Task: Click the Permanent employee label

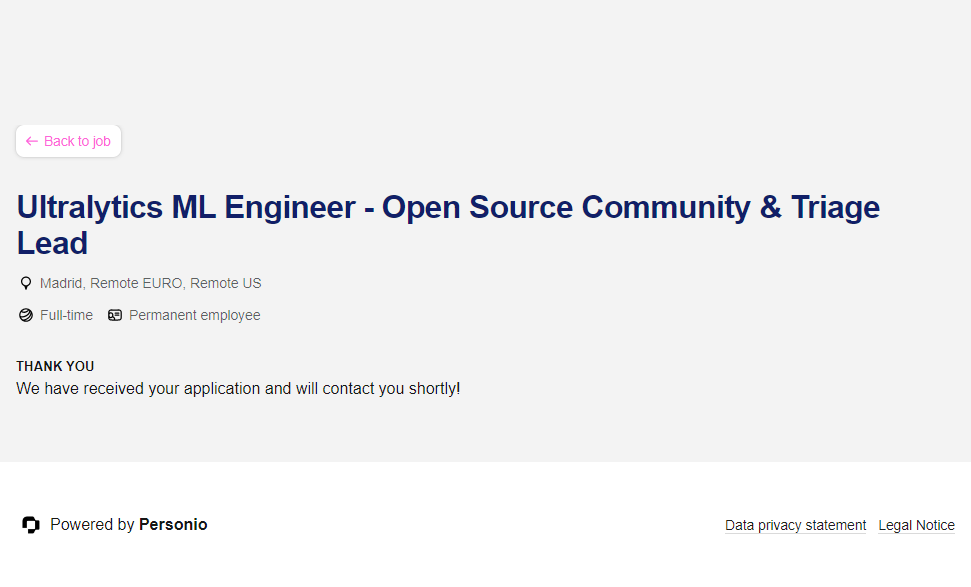Action: pyautogui.click(x=194, y=315)
